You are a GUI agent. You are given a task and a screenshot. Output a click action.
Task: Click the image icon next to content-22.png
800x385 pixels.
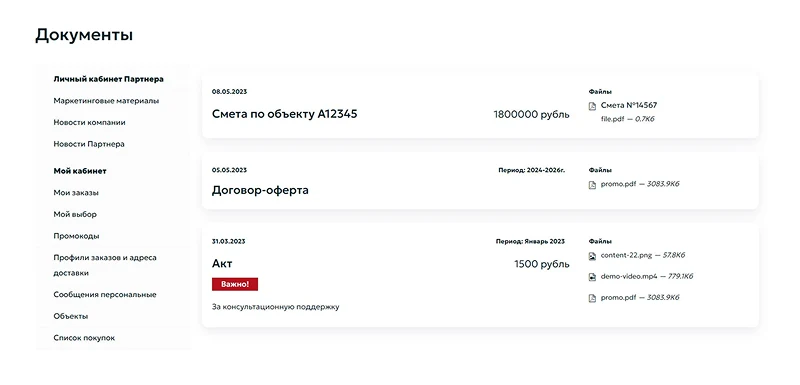click(592, 256)
